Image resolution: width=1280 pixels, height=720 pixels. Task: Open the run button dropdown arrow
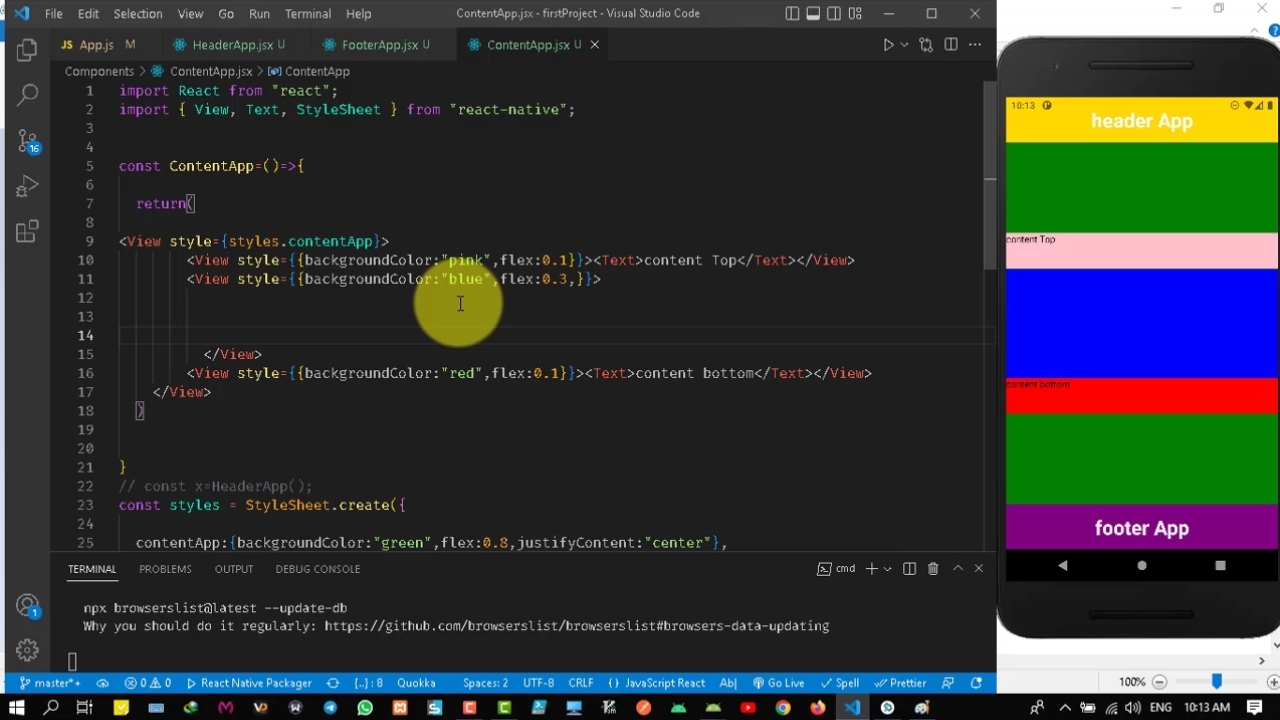(904, 45)
